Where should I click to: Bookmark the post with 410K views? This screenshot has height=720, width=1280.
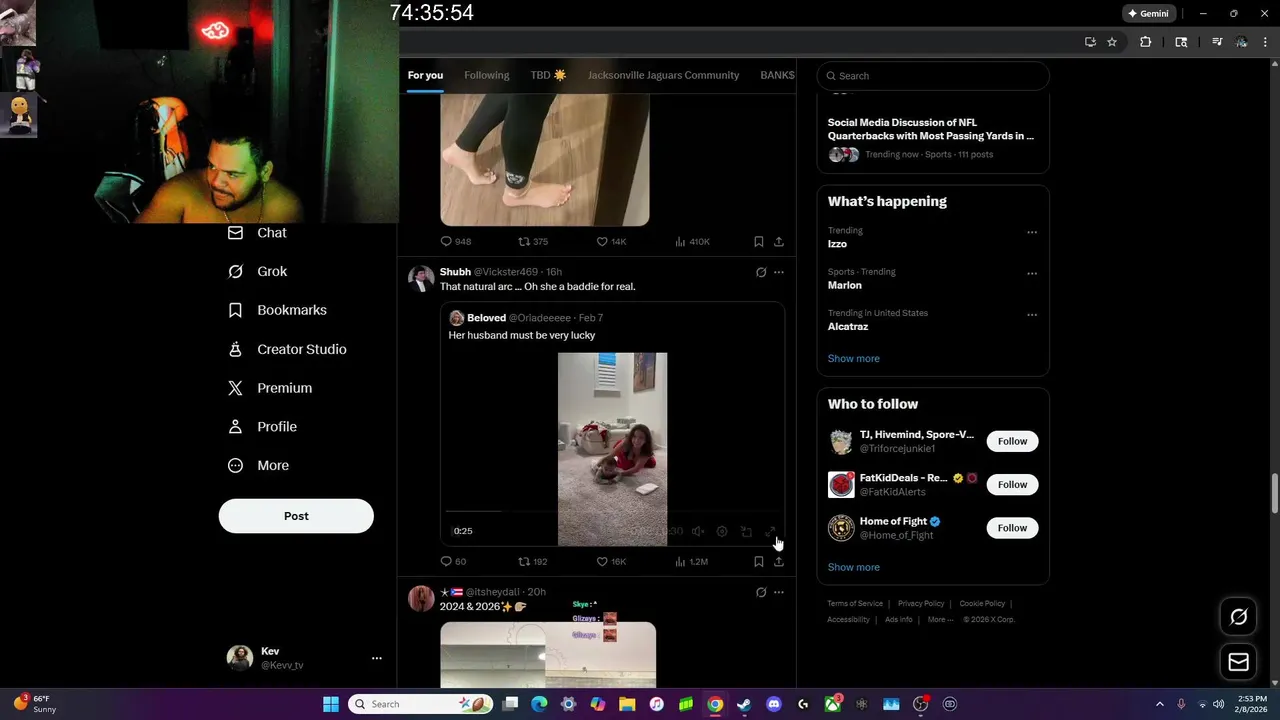[x=759, y=242]
